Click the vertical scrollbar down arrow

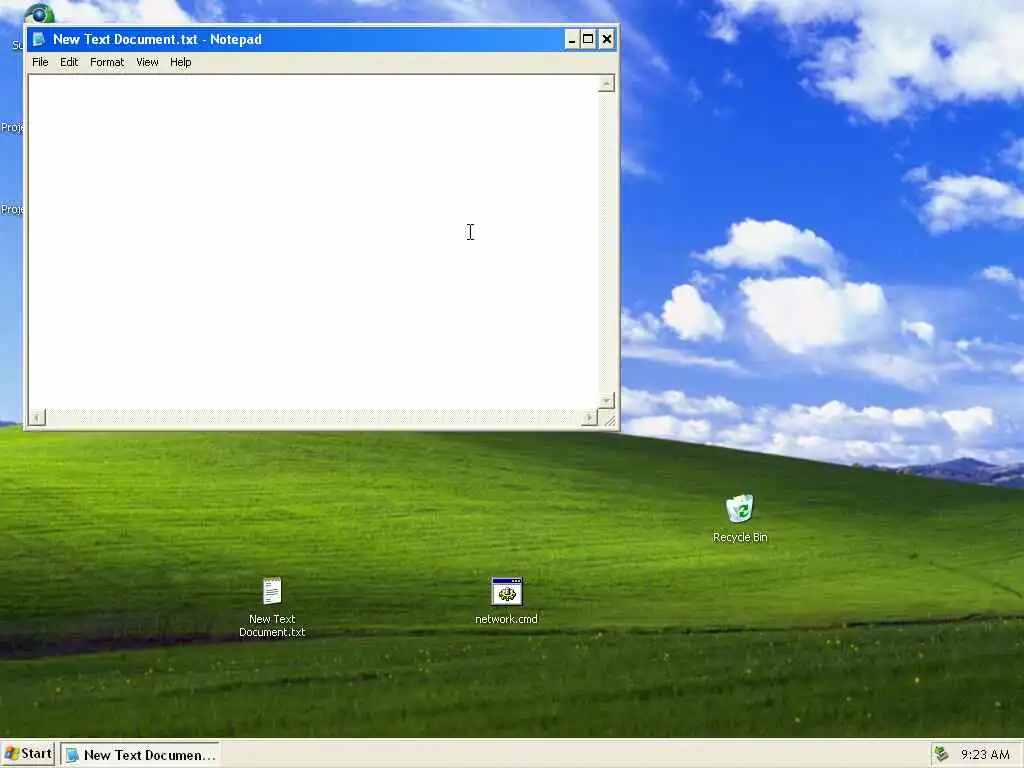click(x=607, y=400)
